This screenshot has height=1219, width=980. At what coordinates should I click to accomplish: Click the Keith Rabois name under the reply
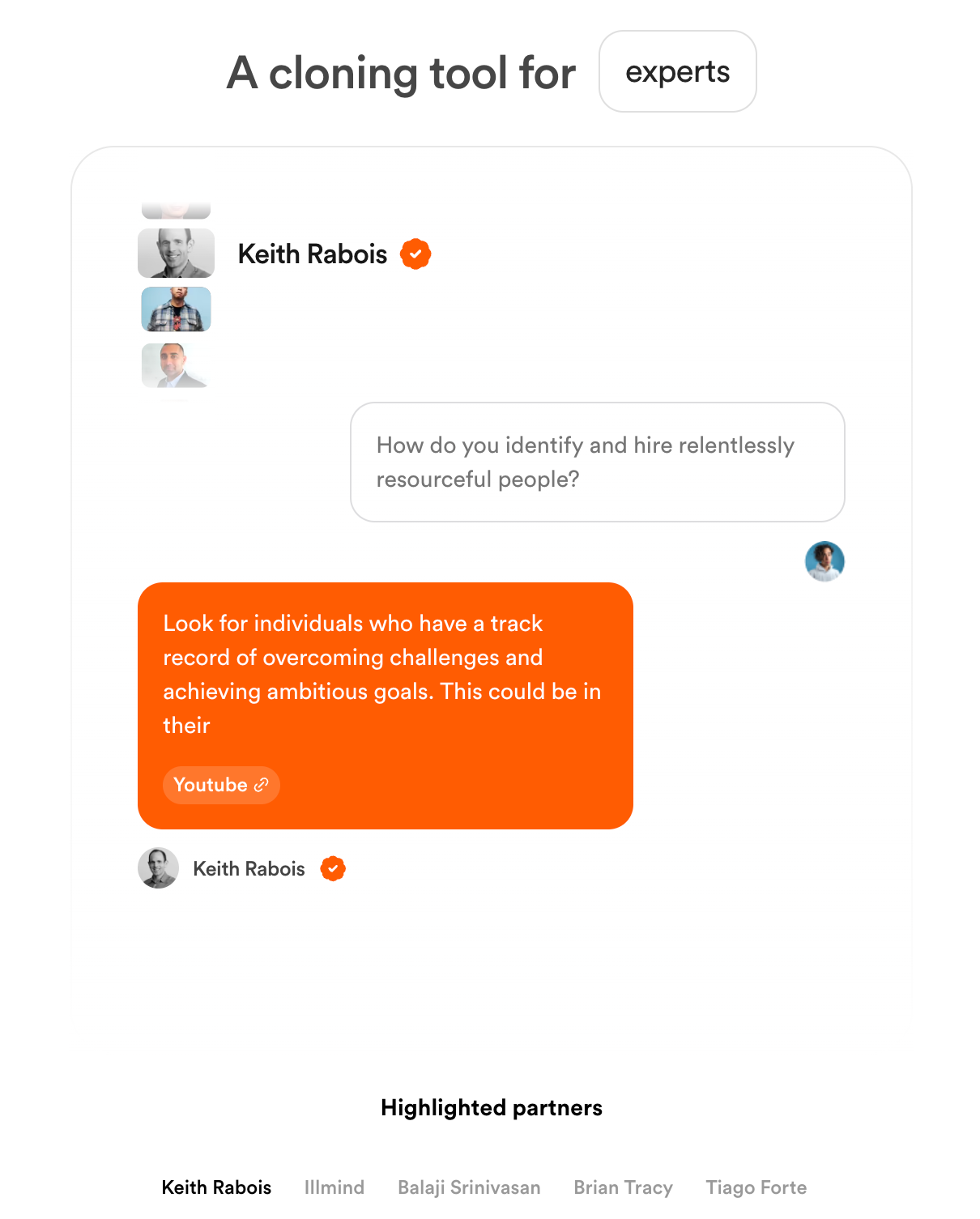[x=249, y=869]
